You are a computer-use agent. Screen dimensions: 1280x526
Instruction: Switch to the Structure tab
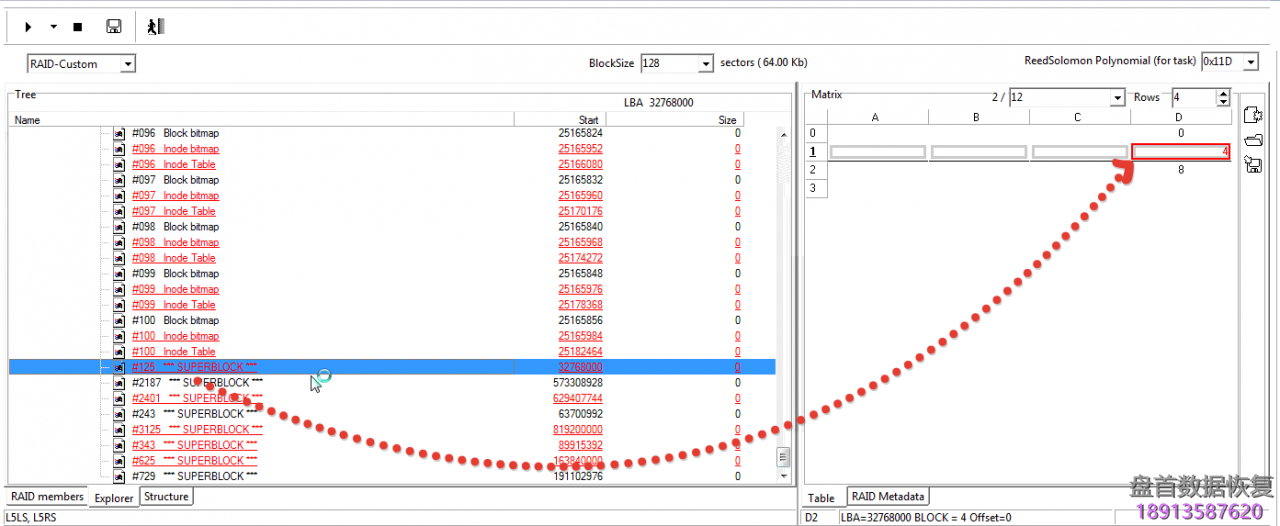tap(166, 496)
